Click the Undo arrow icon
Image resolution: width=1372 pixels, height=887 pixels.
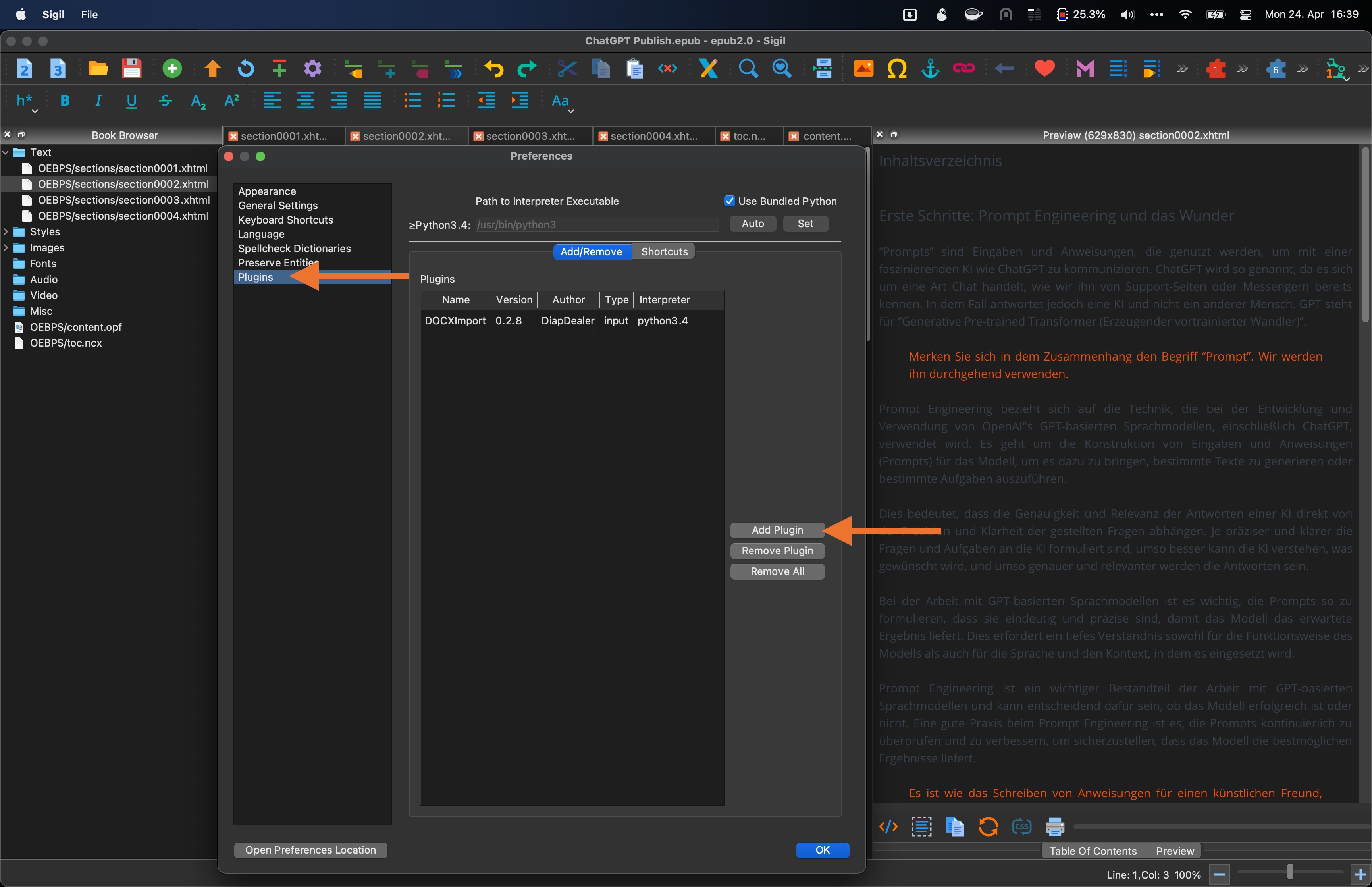point(493,69)
